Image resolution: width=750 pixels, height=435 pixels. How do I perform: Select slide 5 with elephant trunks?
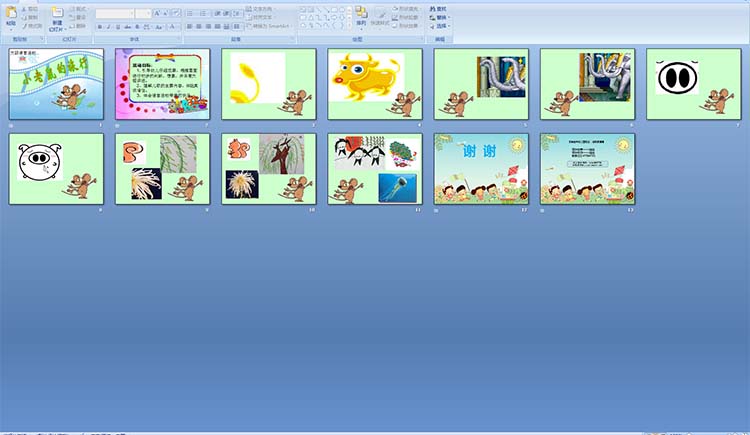481,84
